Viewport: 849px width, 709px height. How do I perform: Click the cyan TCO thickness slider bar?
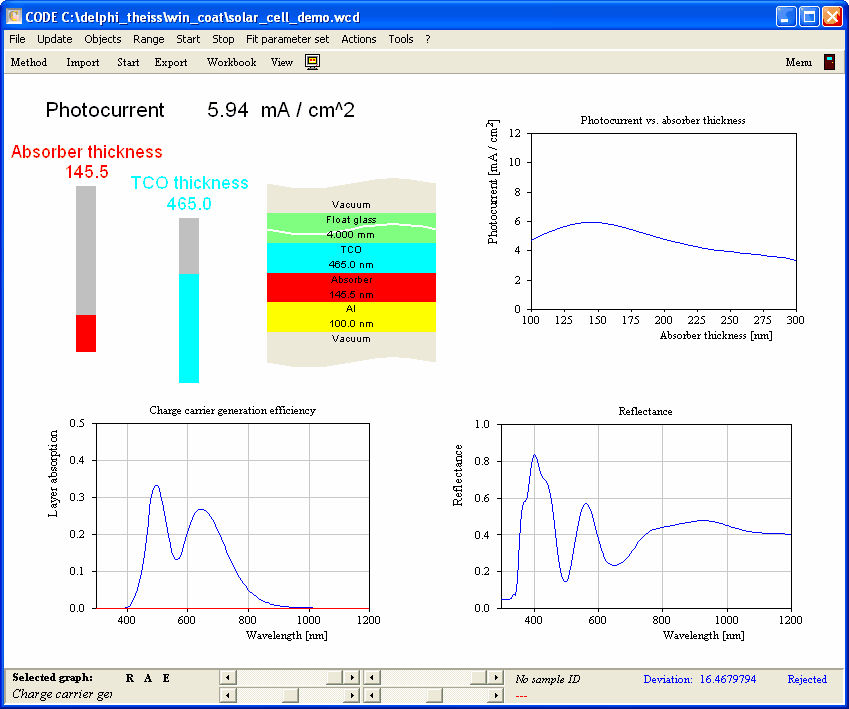pos(189,327)
